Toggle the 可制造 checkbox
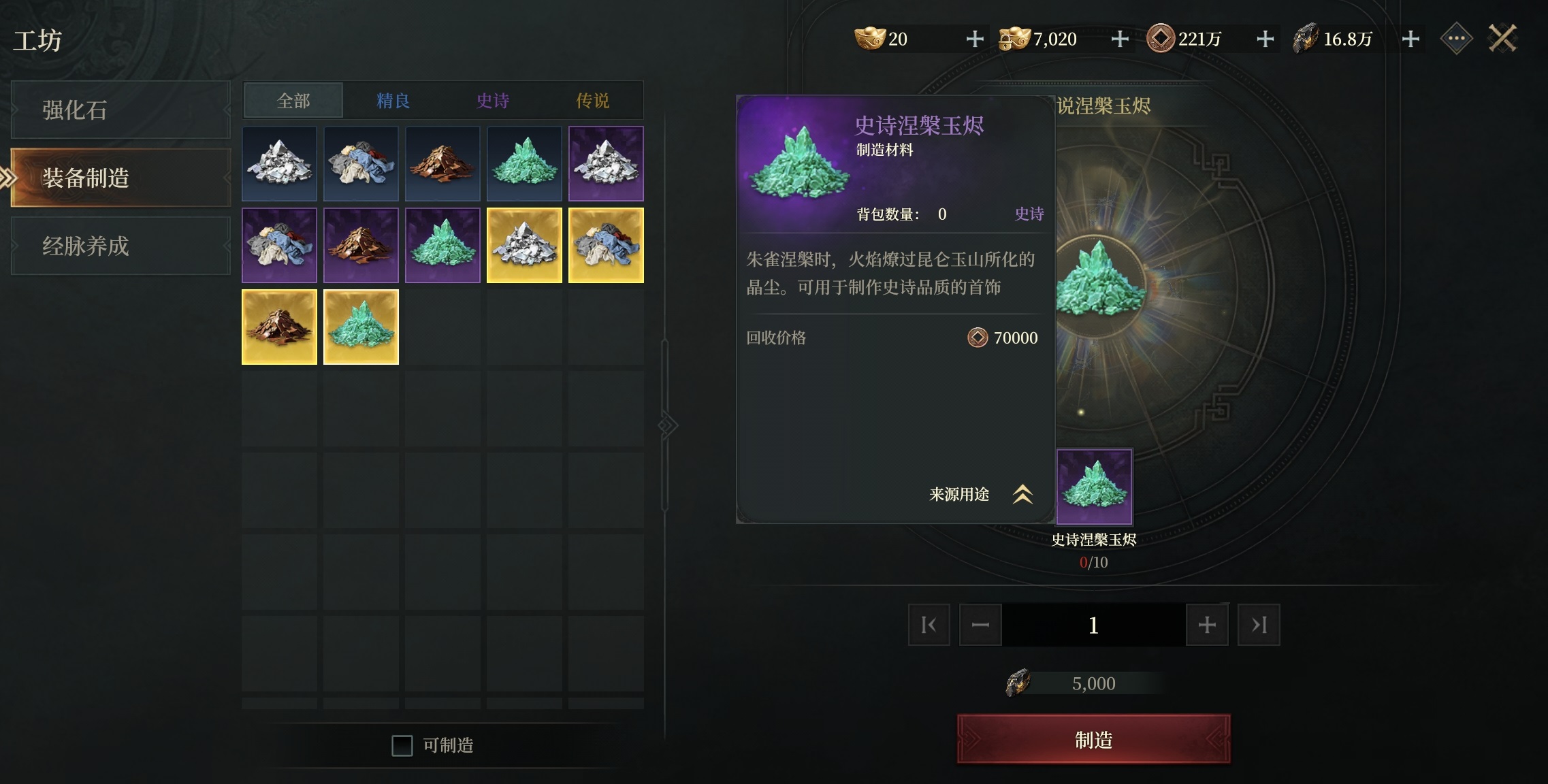Image resolution: width=1548 pixels, height=784 pixels. [x=402, y=745]
